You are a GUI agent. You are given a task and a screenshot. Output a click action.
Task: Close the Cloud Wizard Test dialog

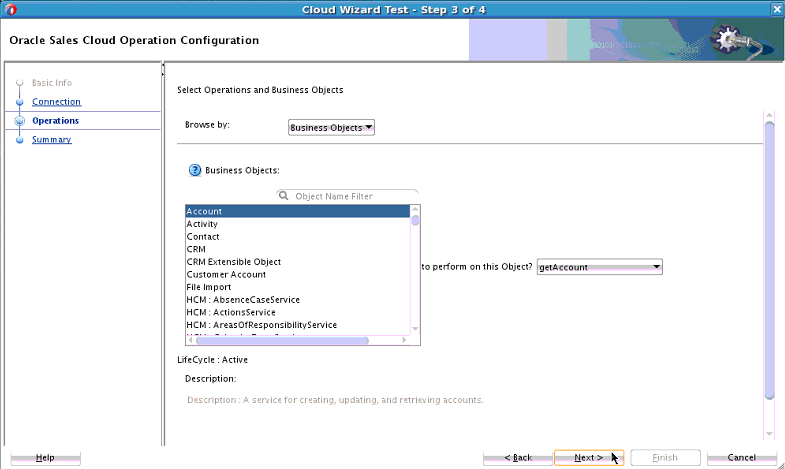(x=776, y=10)
